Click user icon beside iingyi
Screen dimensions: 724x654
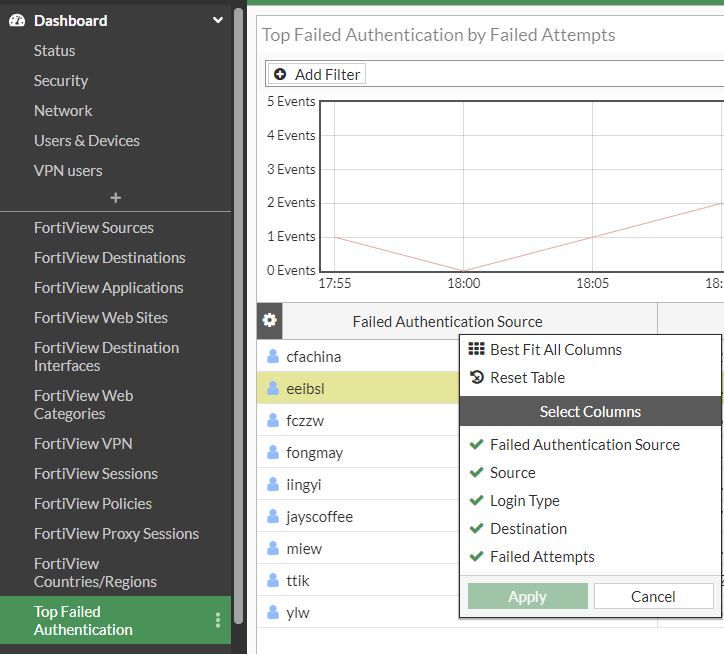[273, 484]
